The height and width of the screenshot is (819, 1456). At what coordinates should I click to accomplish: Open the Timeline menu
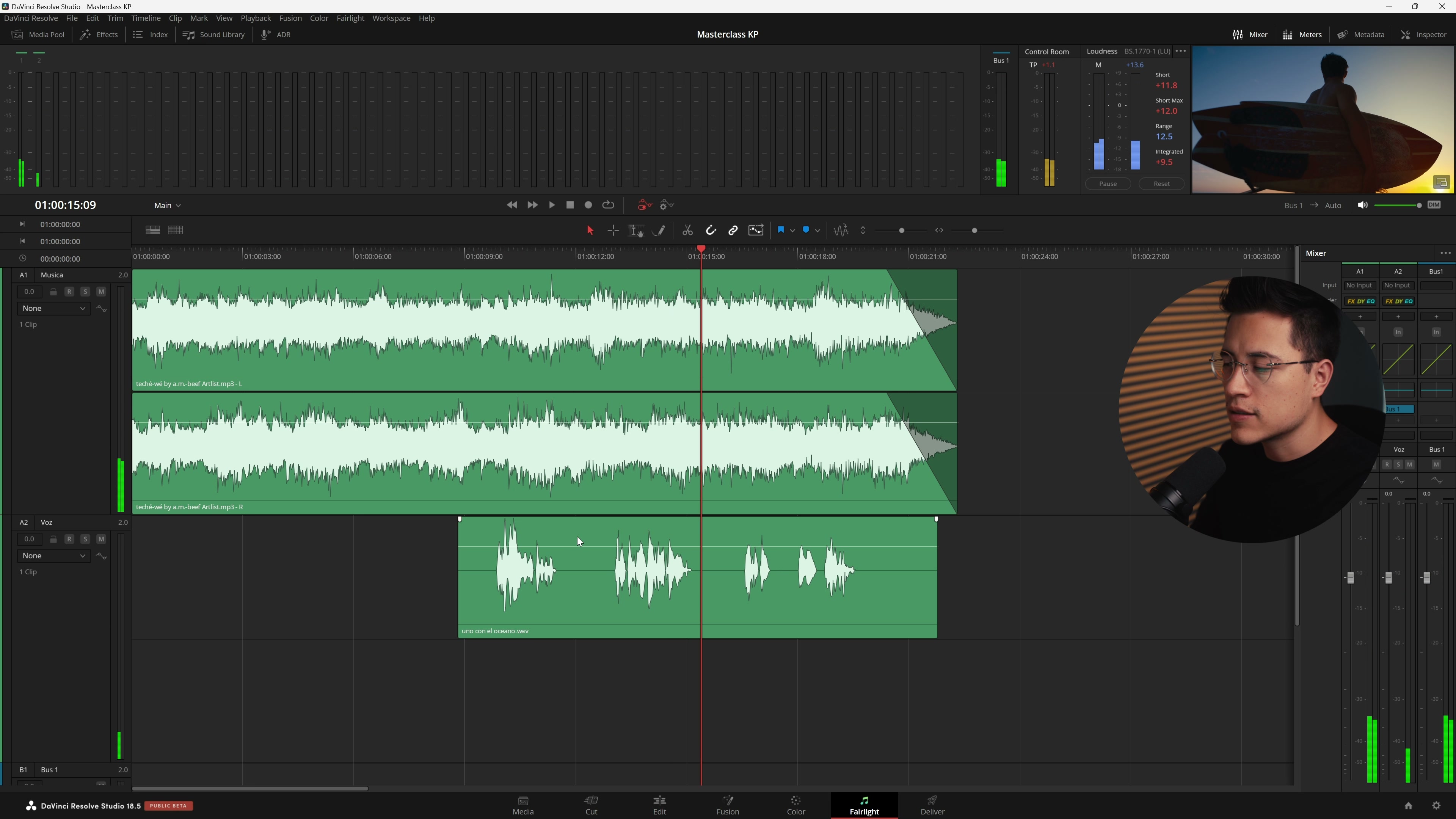point(146,18)
